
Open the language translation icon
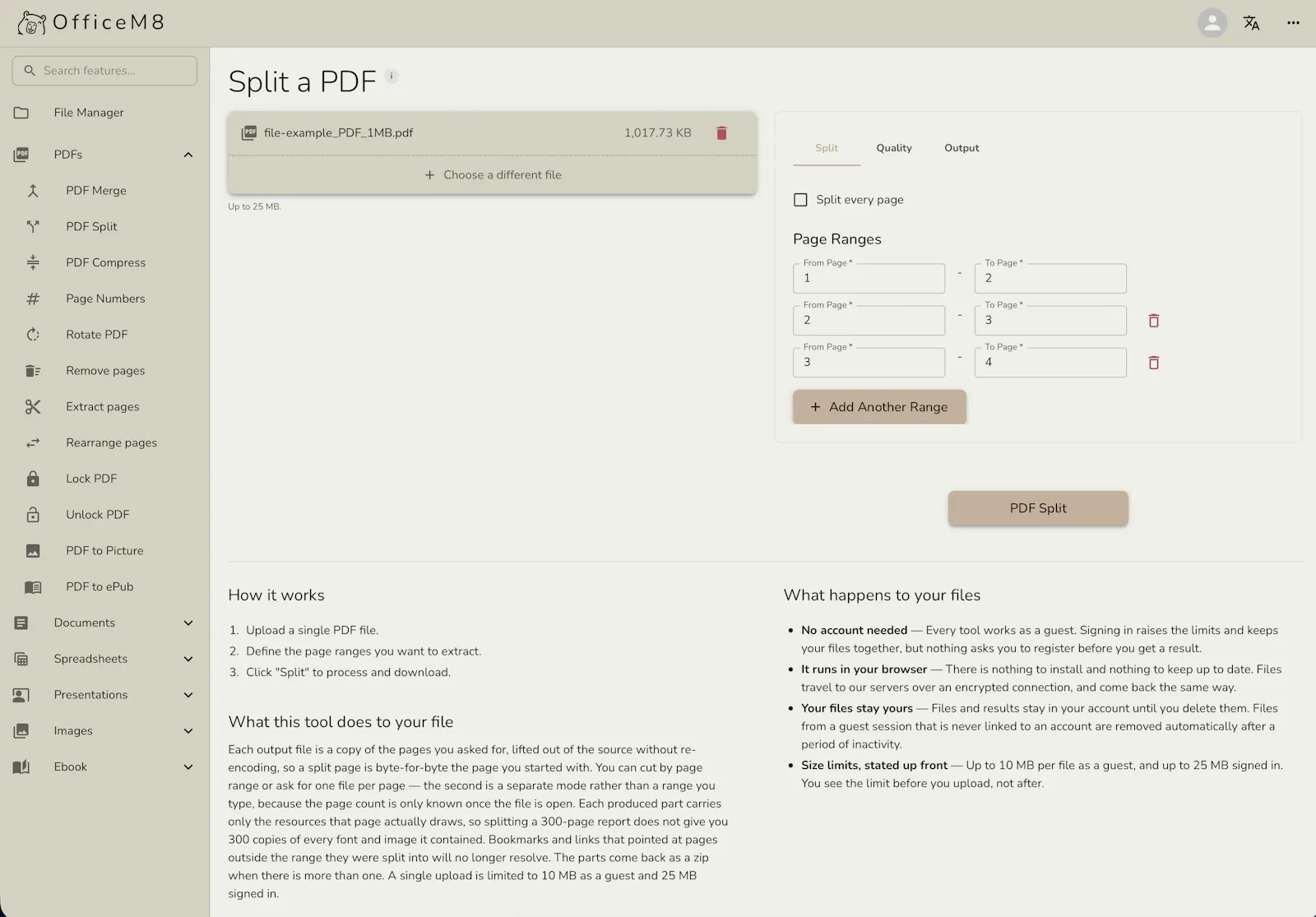coord(1251,23)
